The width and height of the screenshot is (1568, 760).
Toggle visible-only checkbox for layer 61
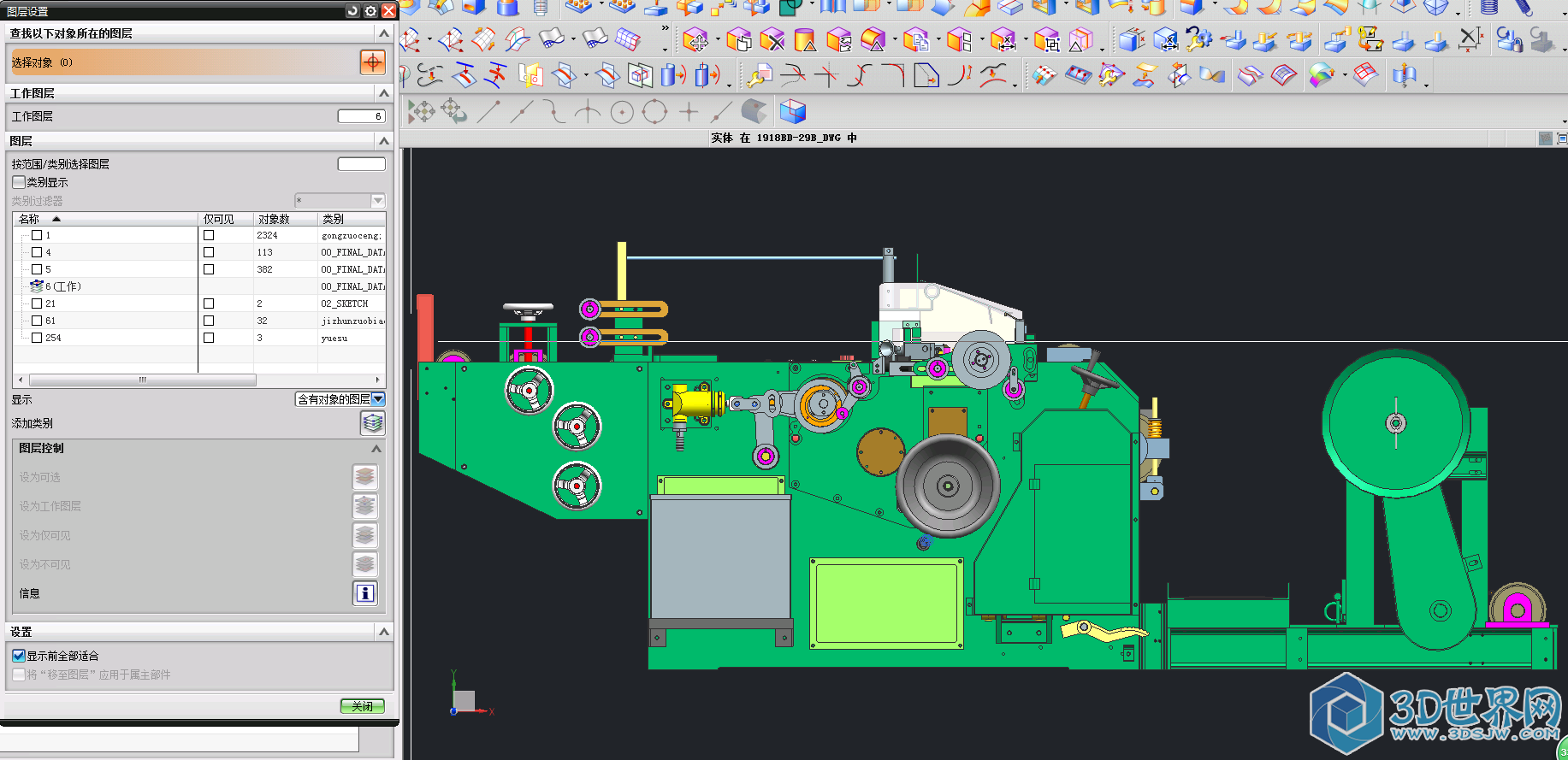(209, 321)
